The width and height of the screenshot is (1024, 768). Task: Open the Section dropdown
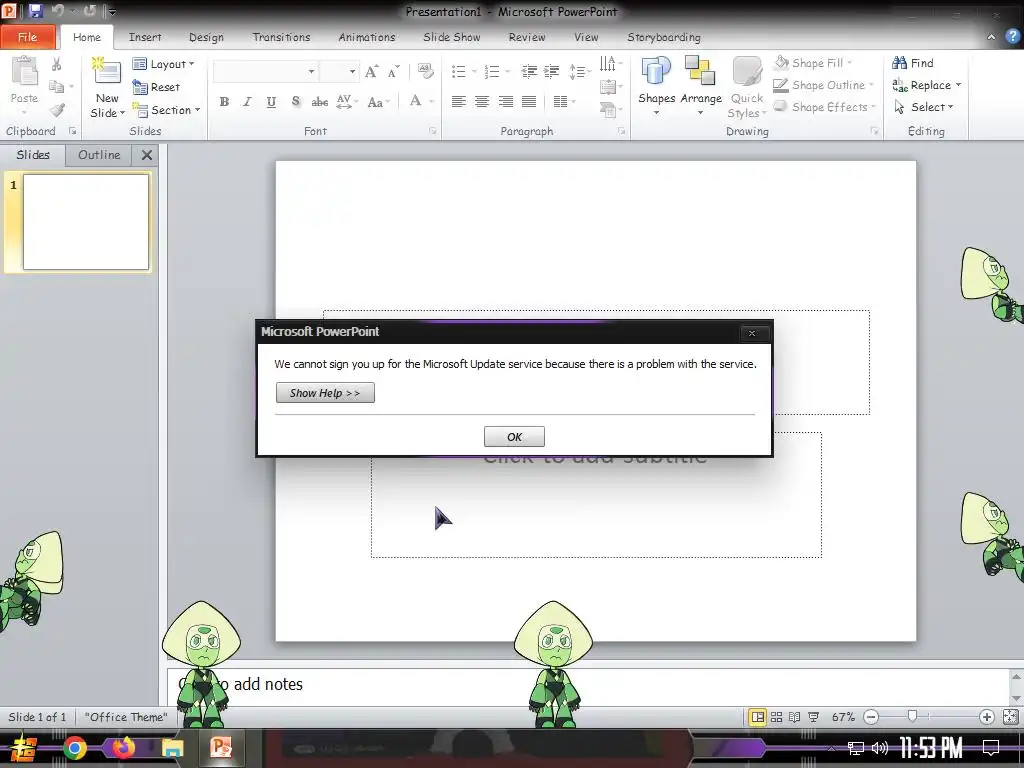166,110
